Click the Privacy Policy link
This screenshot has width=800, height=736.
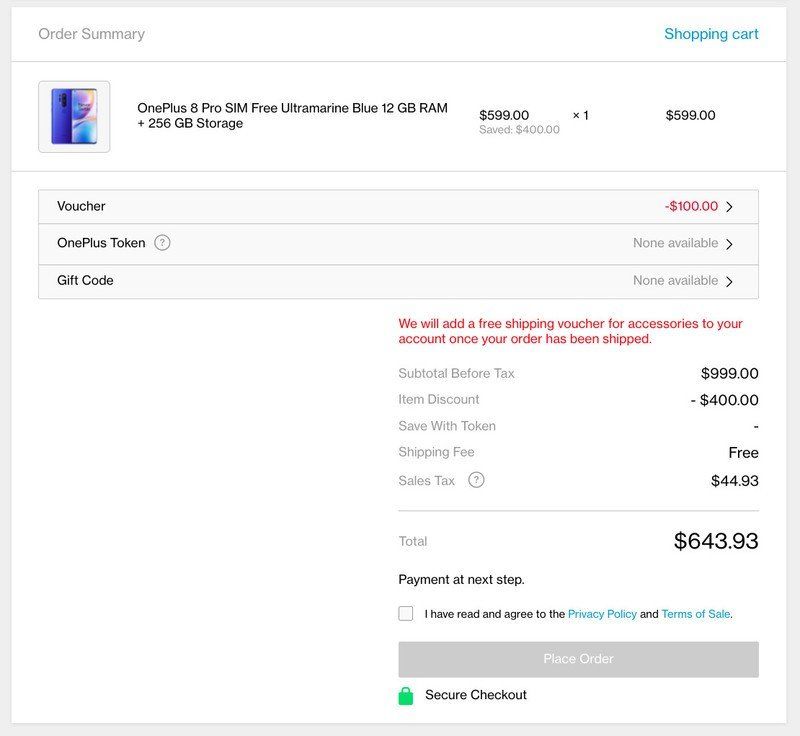[603, 613]
